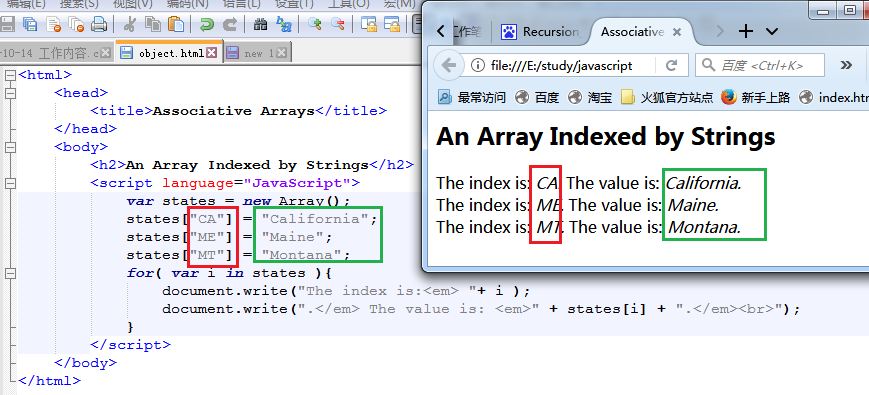The image size is (869, 395).
Task: Click the </head> closing tag line
Action: click(86, 129)
